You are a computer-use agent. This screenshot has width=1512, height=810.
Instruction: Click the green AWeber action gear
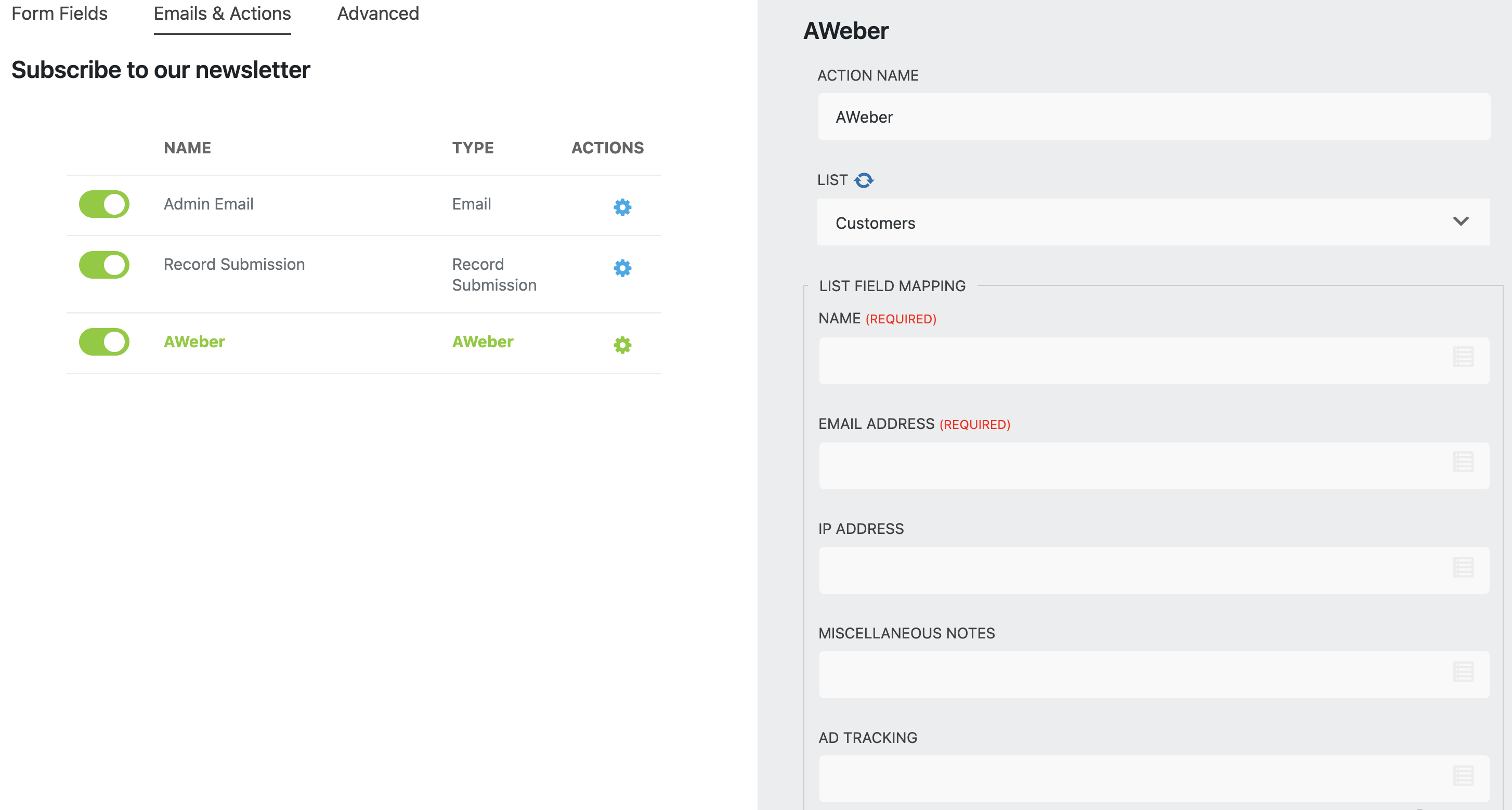[622, 345]
